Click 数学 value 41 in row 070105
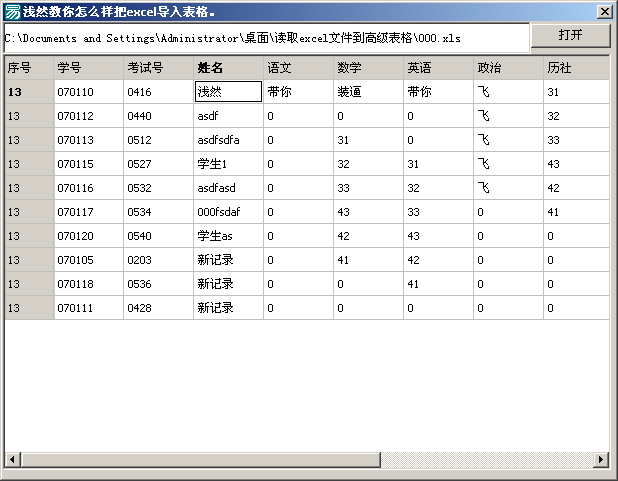618x481 pixels. click(369, 260)
